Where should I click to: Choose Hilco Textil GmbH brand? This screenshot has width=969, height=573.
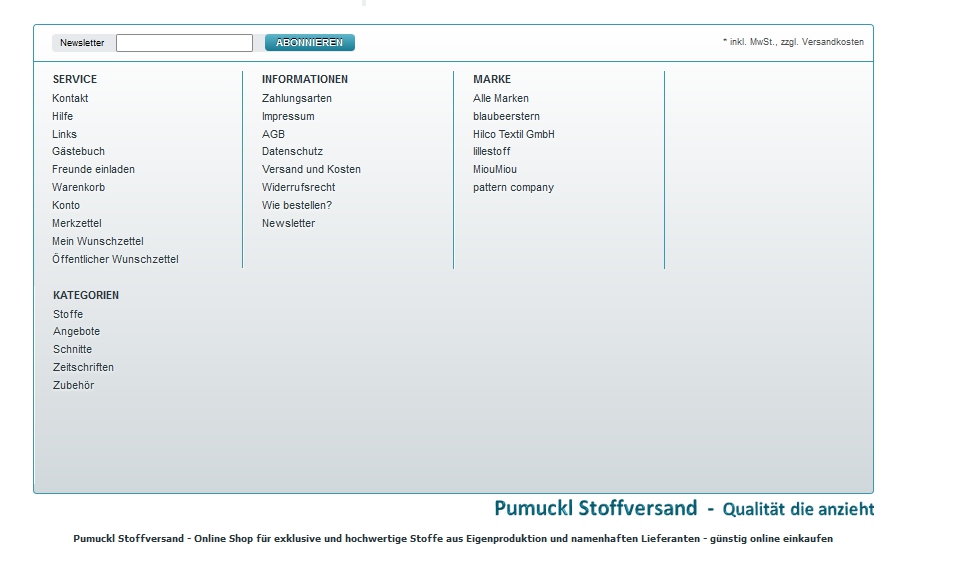(x=514, y=134)
